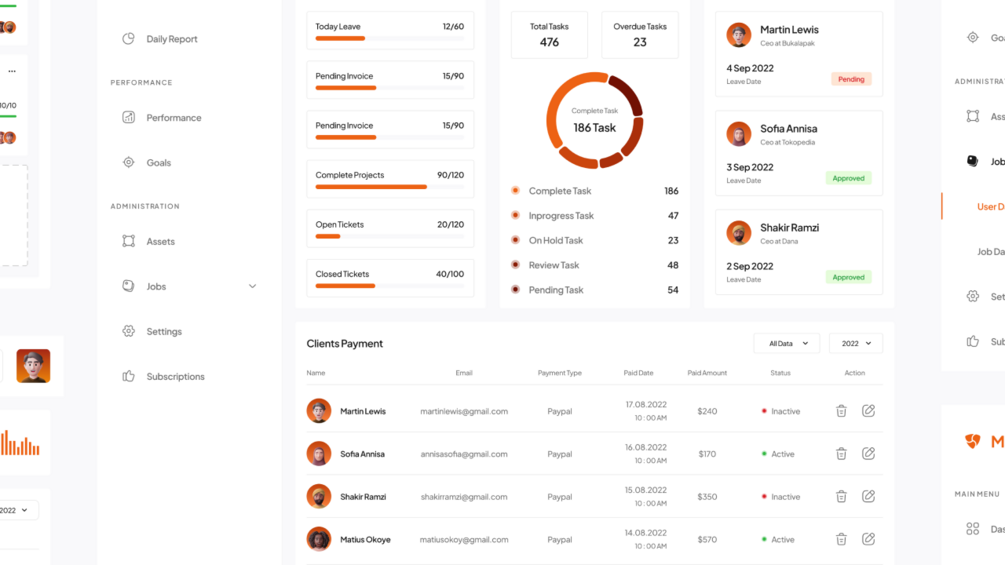
Task: Click Matius Okoye avatar in payment table
Action: (x=319, y=539)
